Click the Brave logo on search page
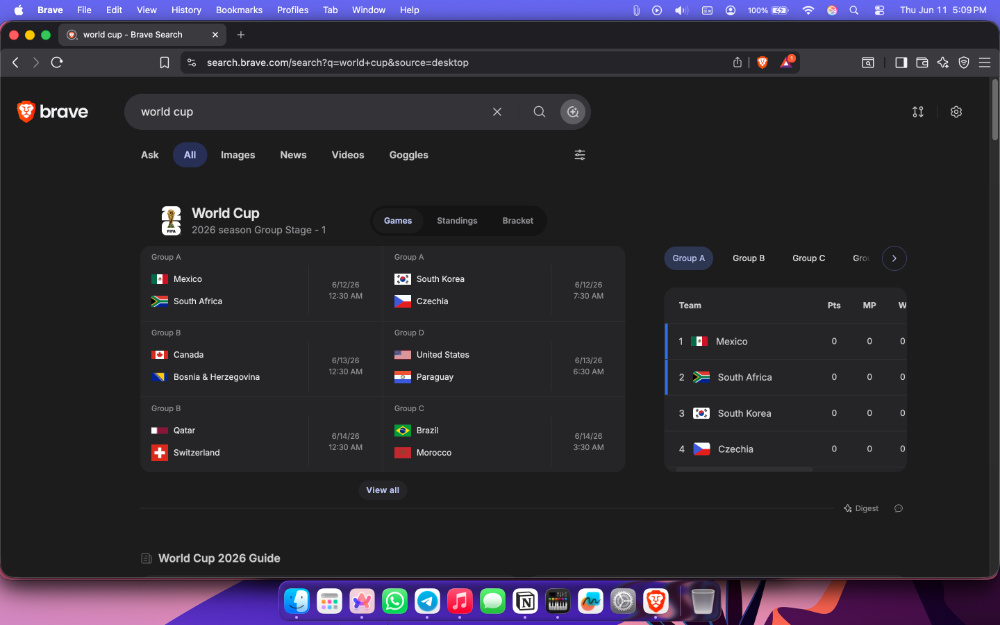This screenshot has width=1000, height=625. click(x=52, y=112)
